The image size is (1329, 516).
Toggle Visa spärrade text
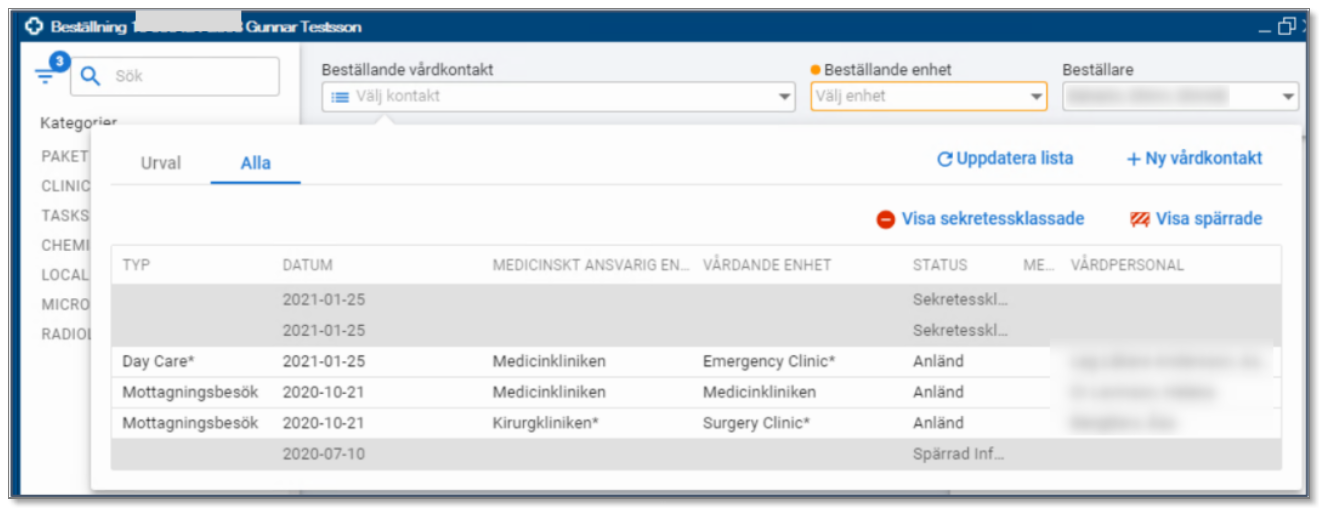[x=1209, y=218]
